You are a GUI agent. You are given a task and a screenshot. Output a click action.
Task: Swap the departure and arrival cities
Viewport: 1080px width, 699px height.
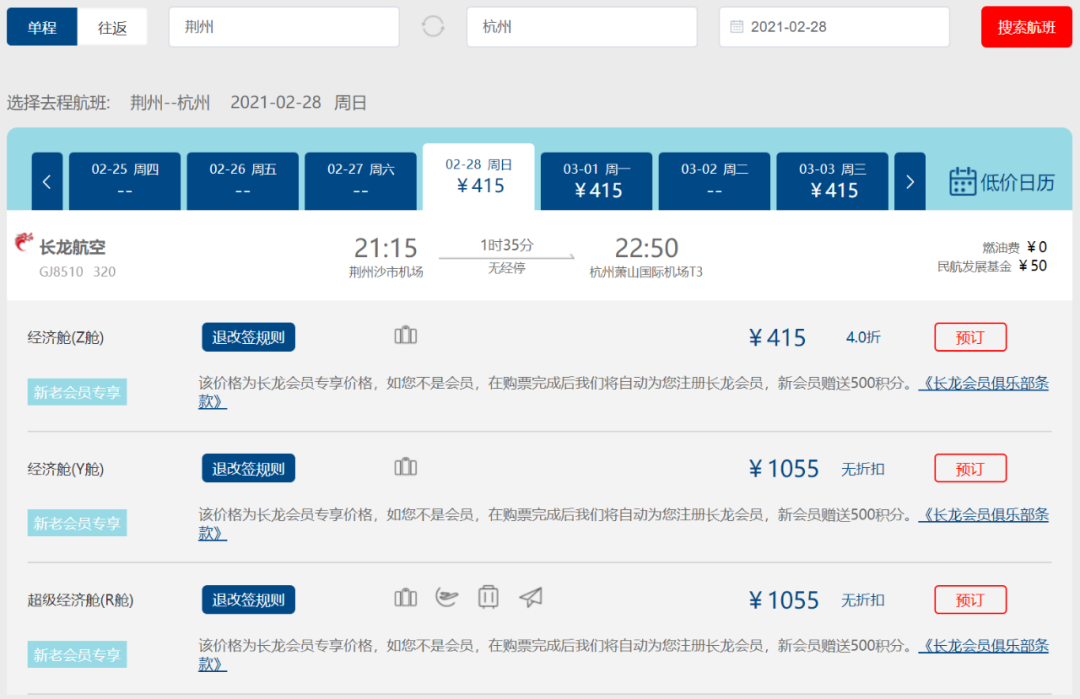point(433,27)
